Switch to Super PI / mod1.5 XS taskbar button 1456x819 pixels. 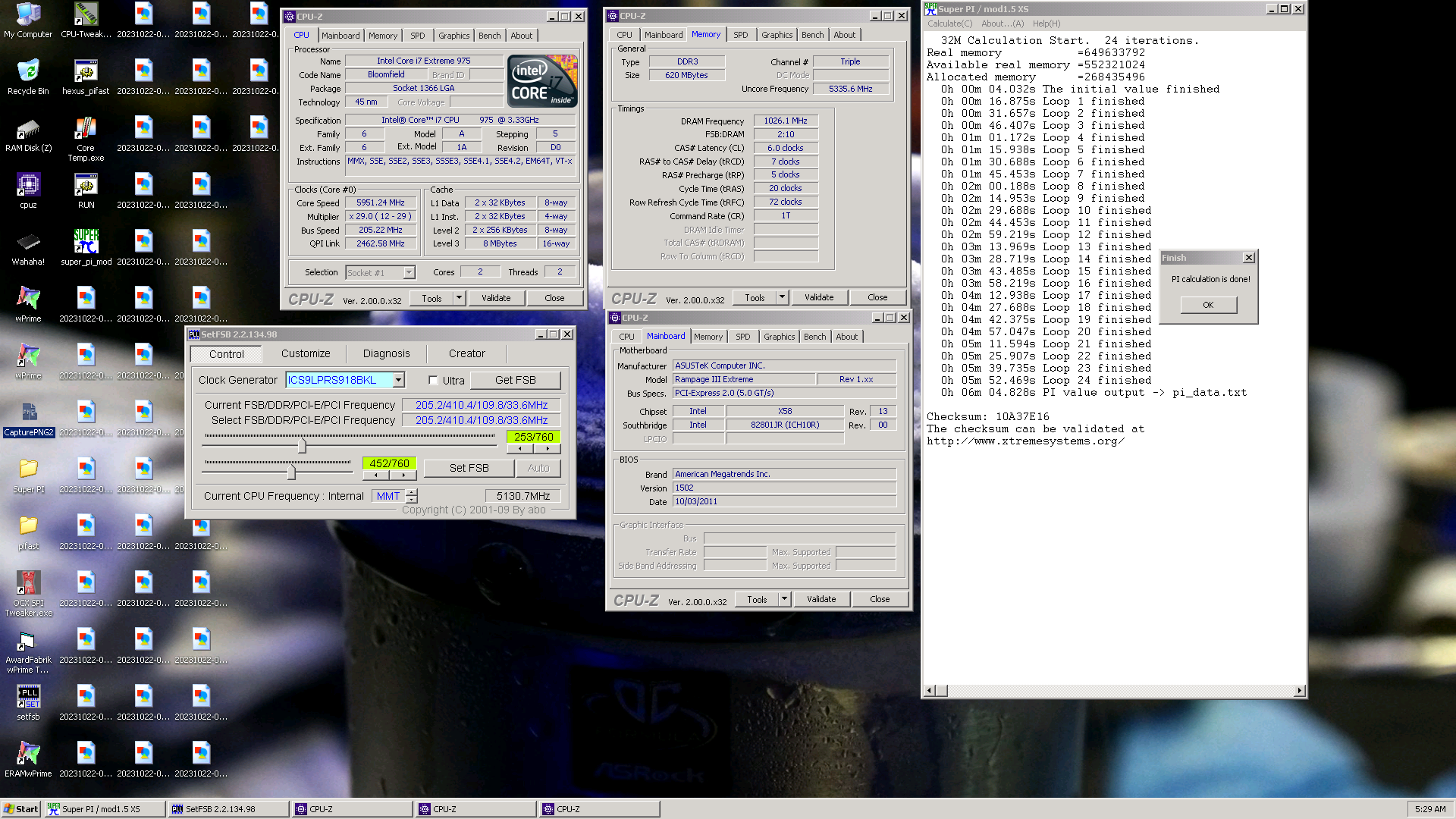tap(105, 809)
